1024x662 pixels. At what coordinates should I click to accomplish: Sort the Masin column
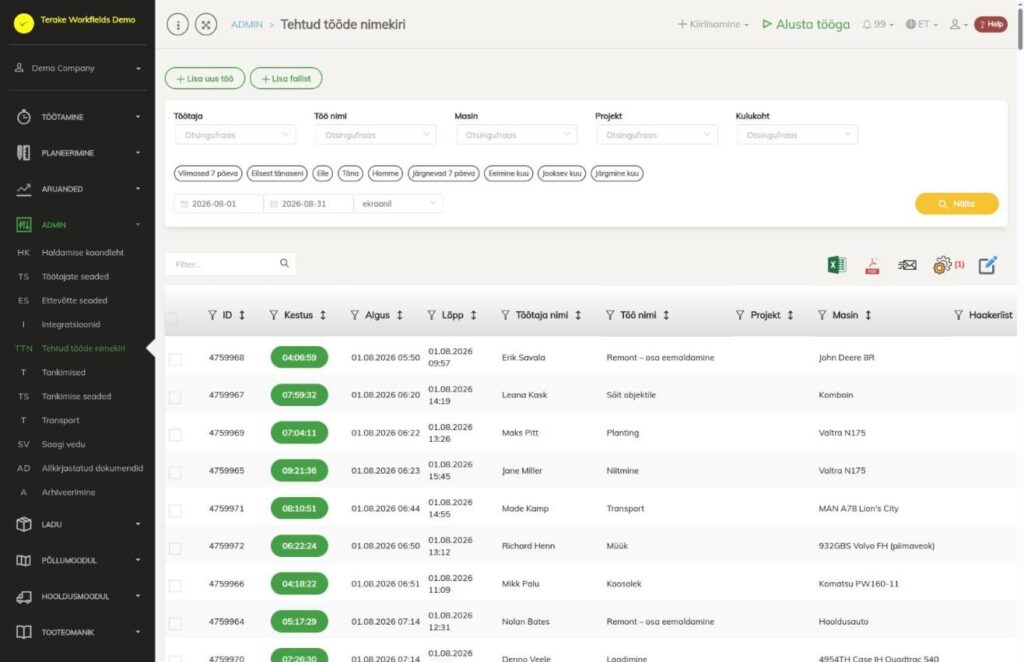pyautogui.click(x=868, y=315)
